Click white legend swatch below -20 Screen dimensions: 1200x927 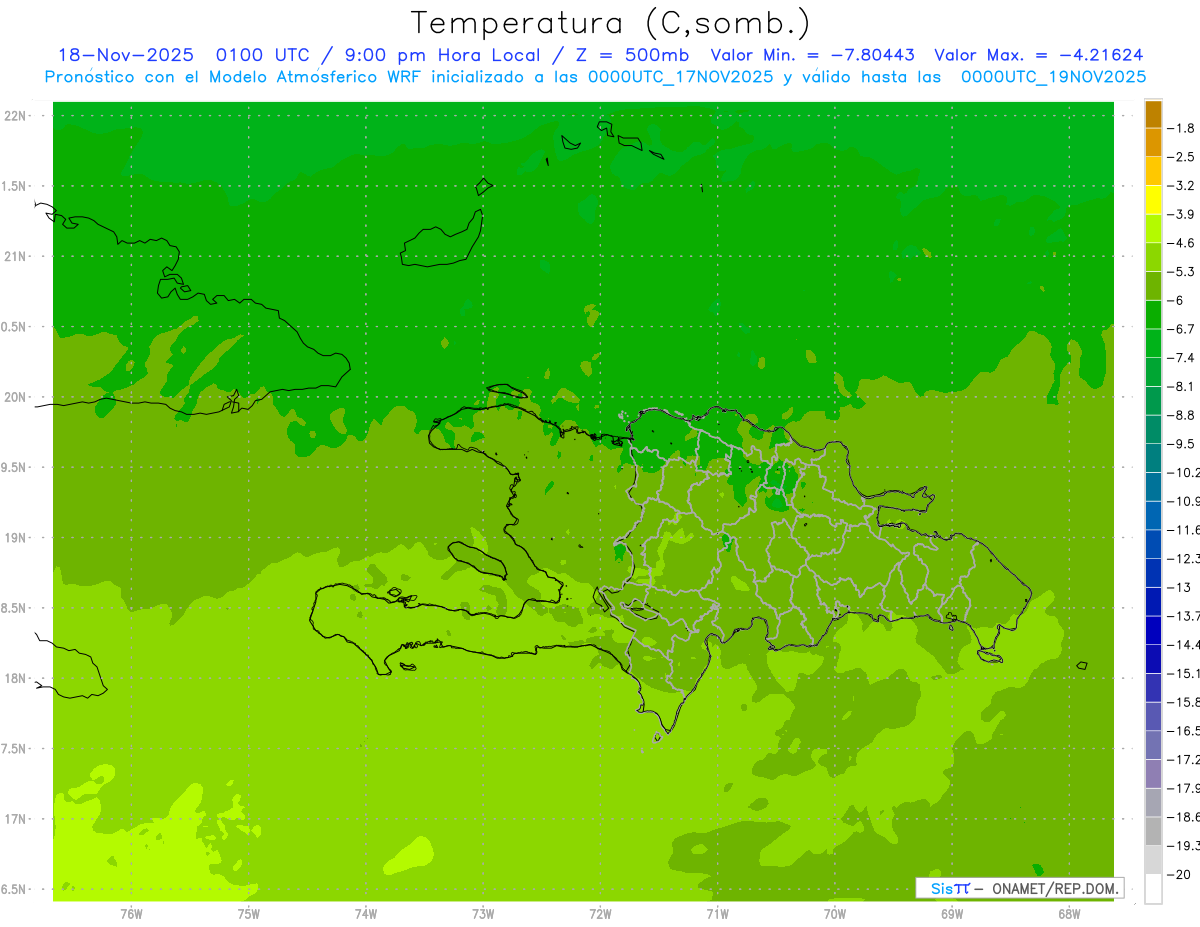pyautogui.click(x=1153, y=888)
